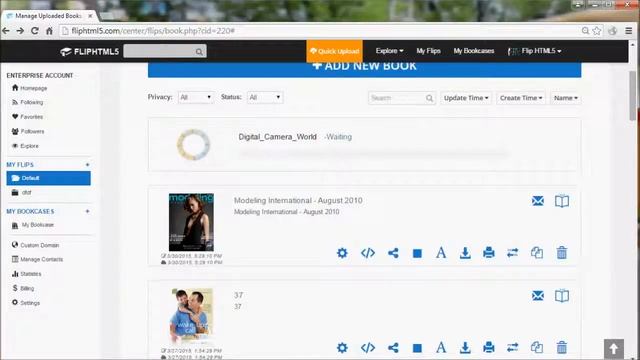Click square icon in book 37 row

tap(417, 348)
